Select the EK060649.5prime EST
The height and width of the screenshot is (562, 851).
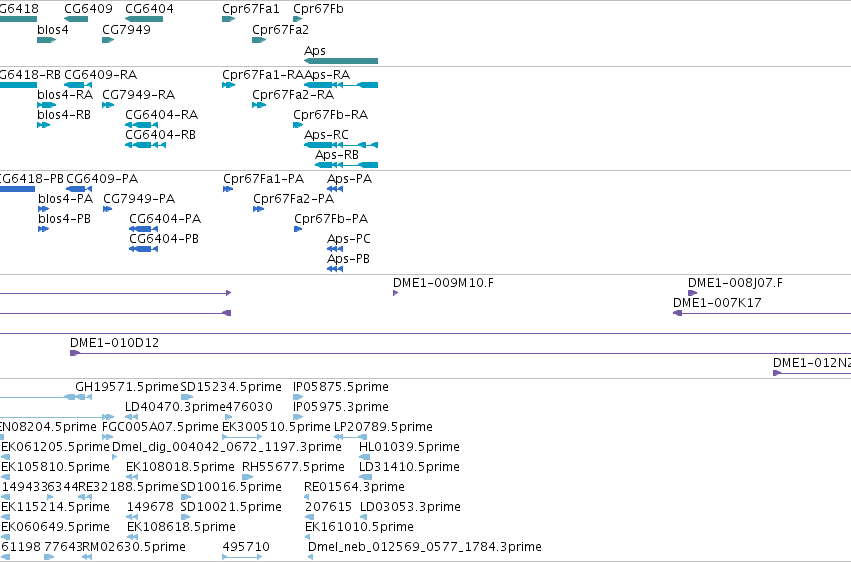point(5,537)
